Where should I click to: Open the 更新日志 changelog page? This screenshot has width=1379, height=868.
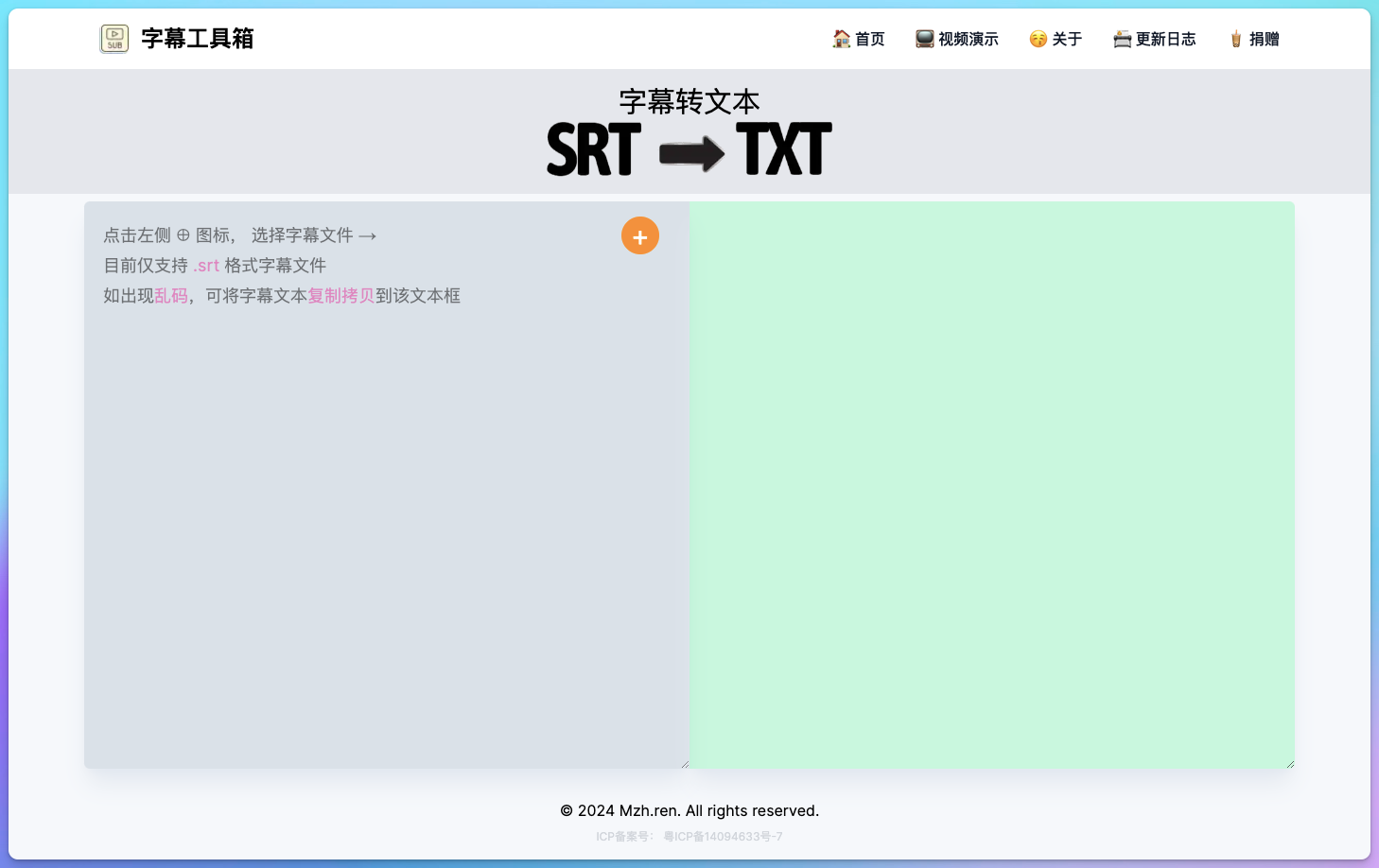(1165, 39)
